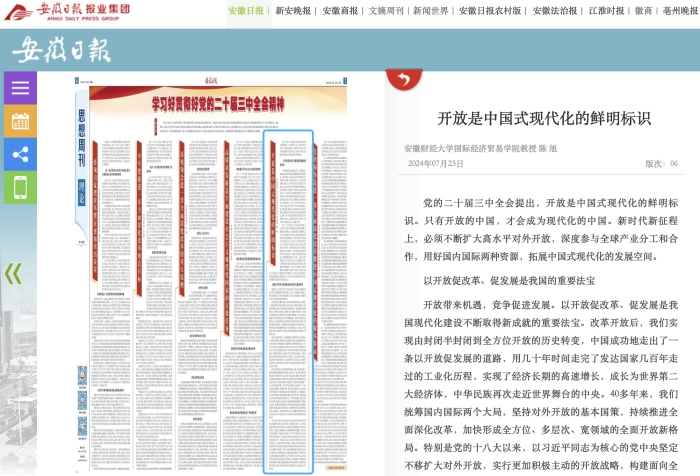The width and height of the screenshot is (700, 476).
Task: Open the orange calendar date picker
Action: pos(20,121)
